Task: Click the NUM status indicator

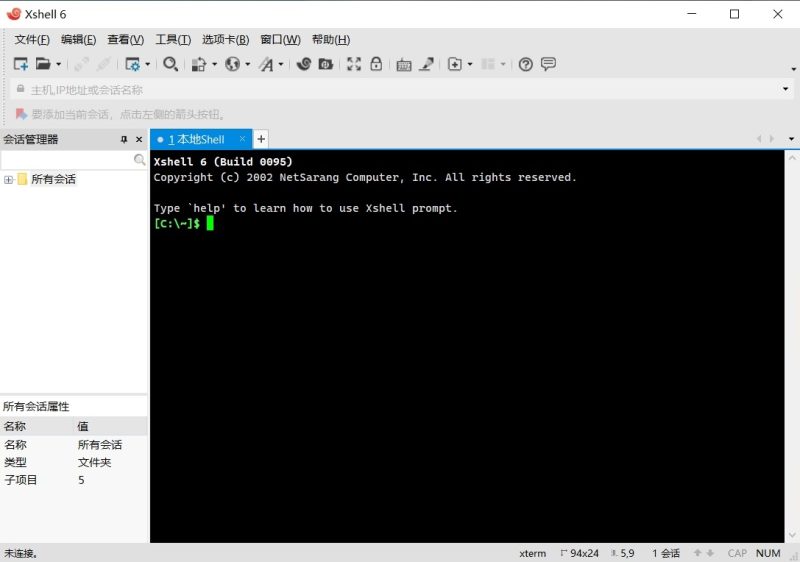Action: (768, 553)
